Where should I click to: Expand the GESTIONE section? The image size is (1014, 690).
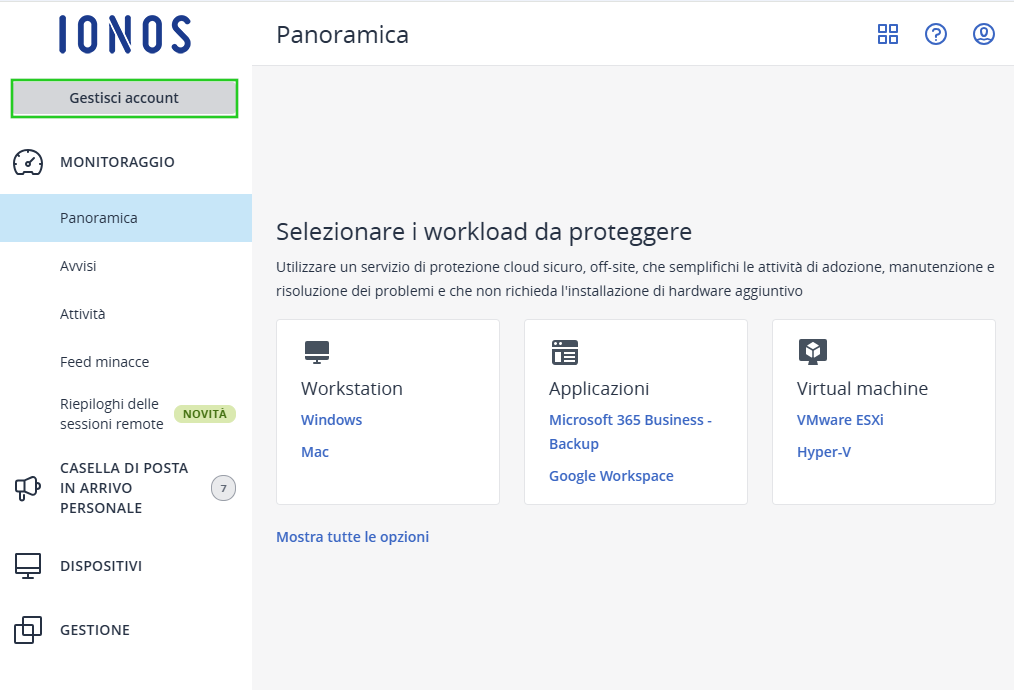tap(95, 630)
